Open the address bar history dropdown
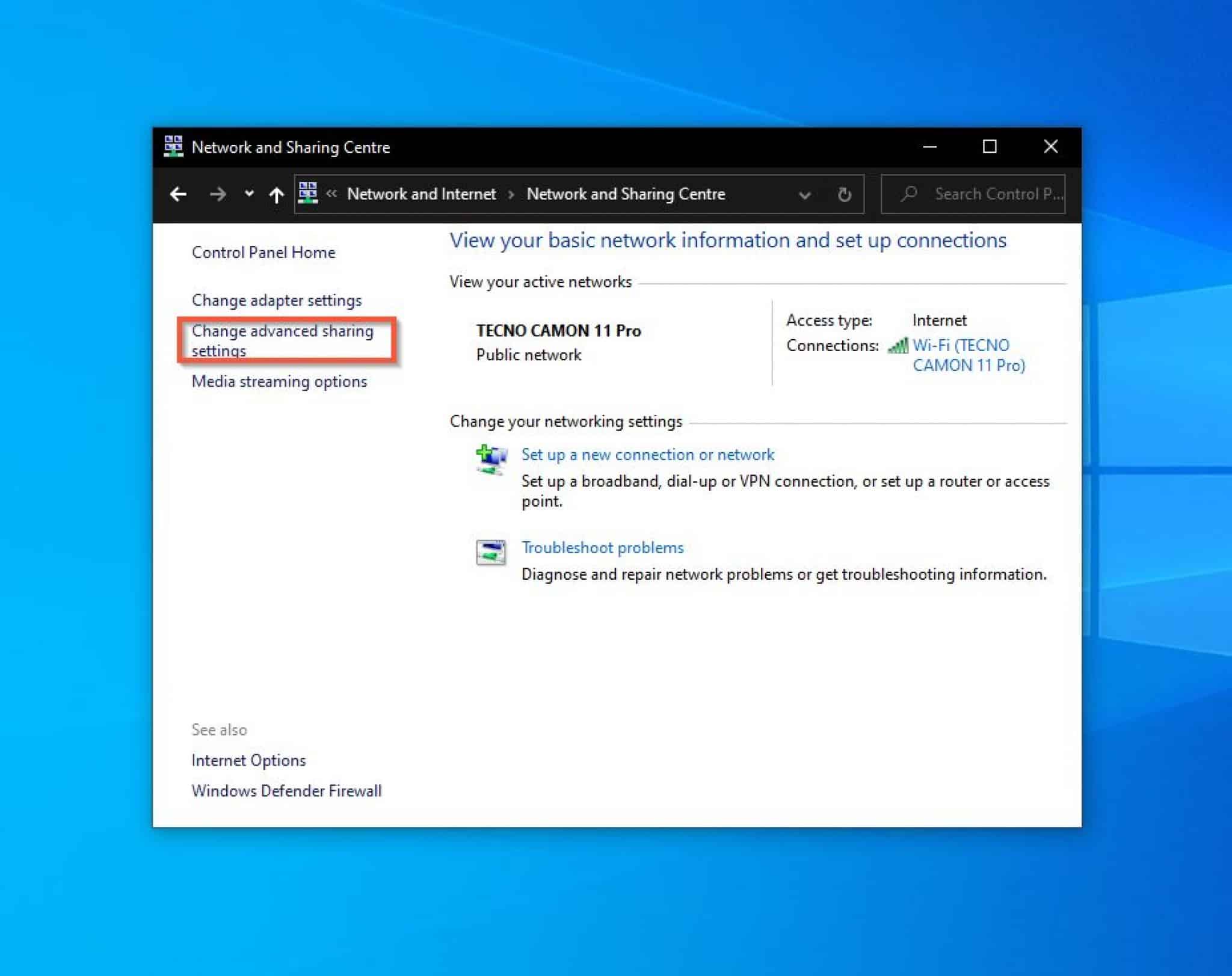This screenshot has width=1232, height=976. click(804, 194)
